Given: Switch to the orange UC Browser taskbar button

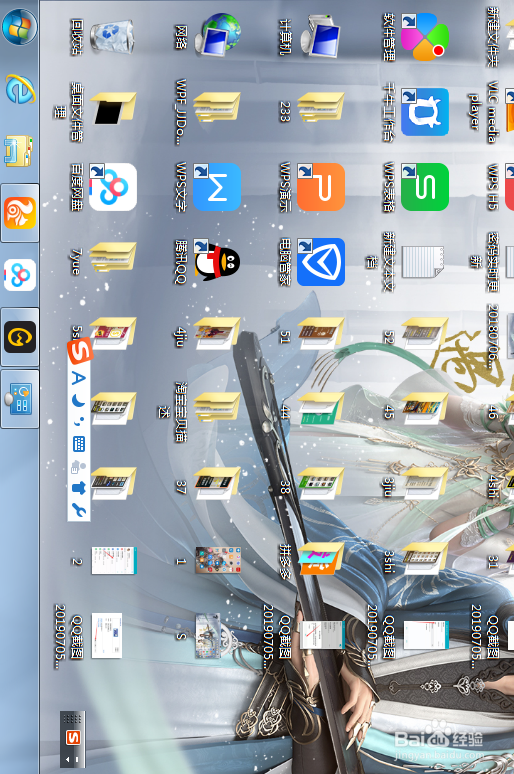Looking at the screenshot, I should pyautogui.click(x=20, y=213).
